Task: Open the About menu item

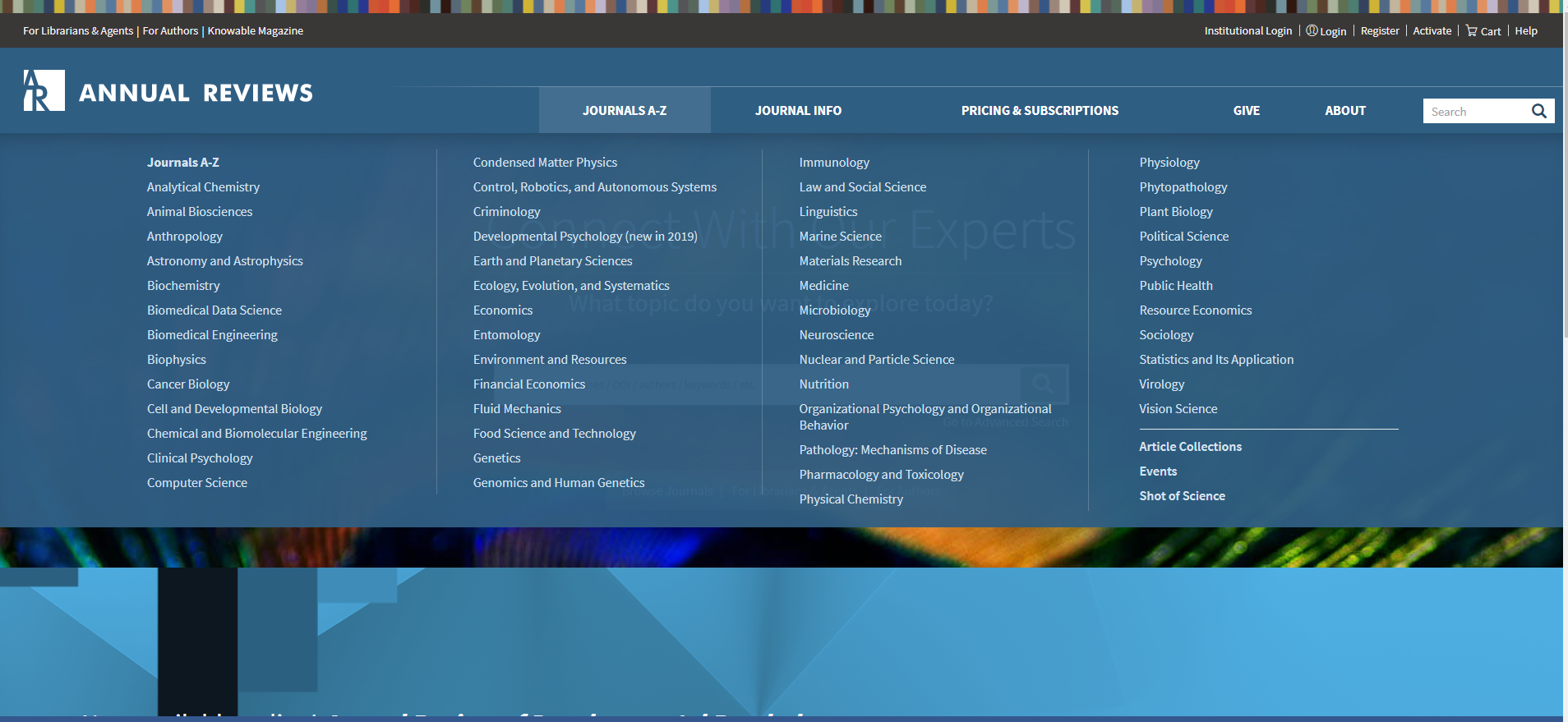Action: (1344, 111)
